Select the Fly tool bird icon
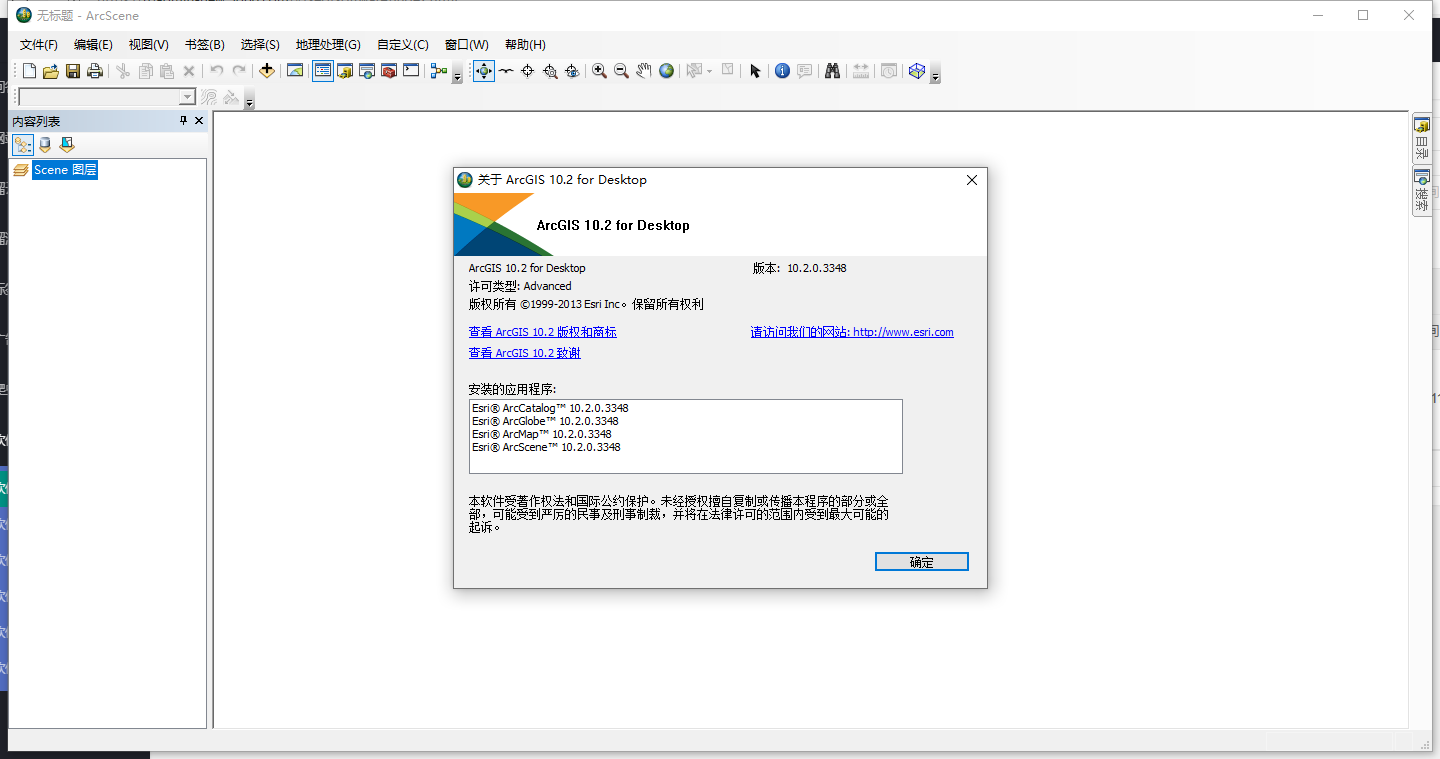 pos(507,71)
